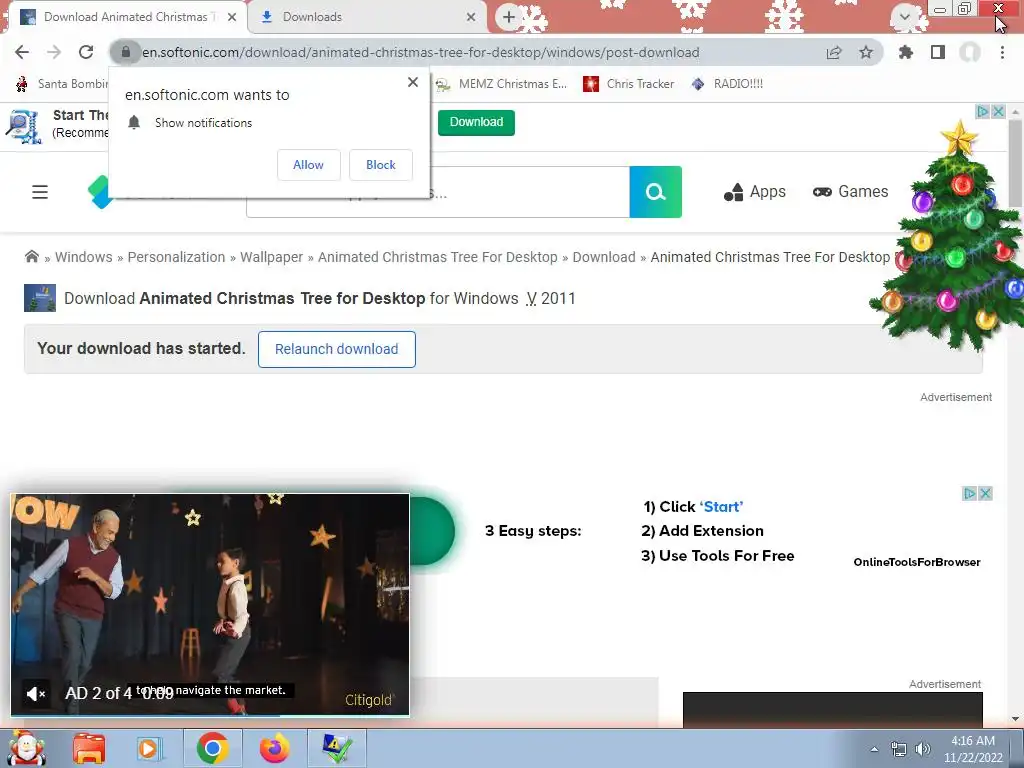1024x768 pixels.
Task: Open the warning checkmark taskbar app
Action: coord(337,748)
